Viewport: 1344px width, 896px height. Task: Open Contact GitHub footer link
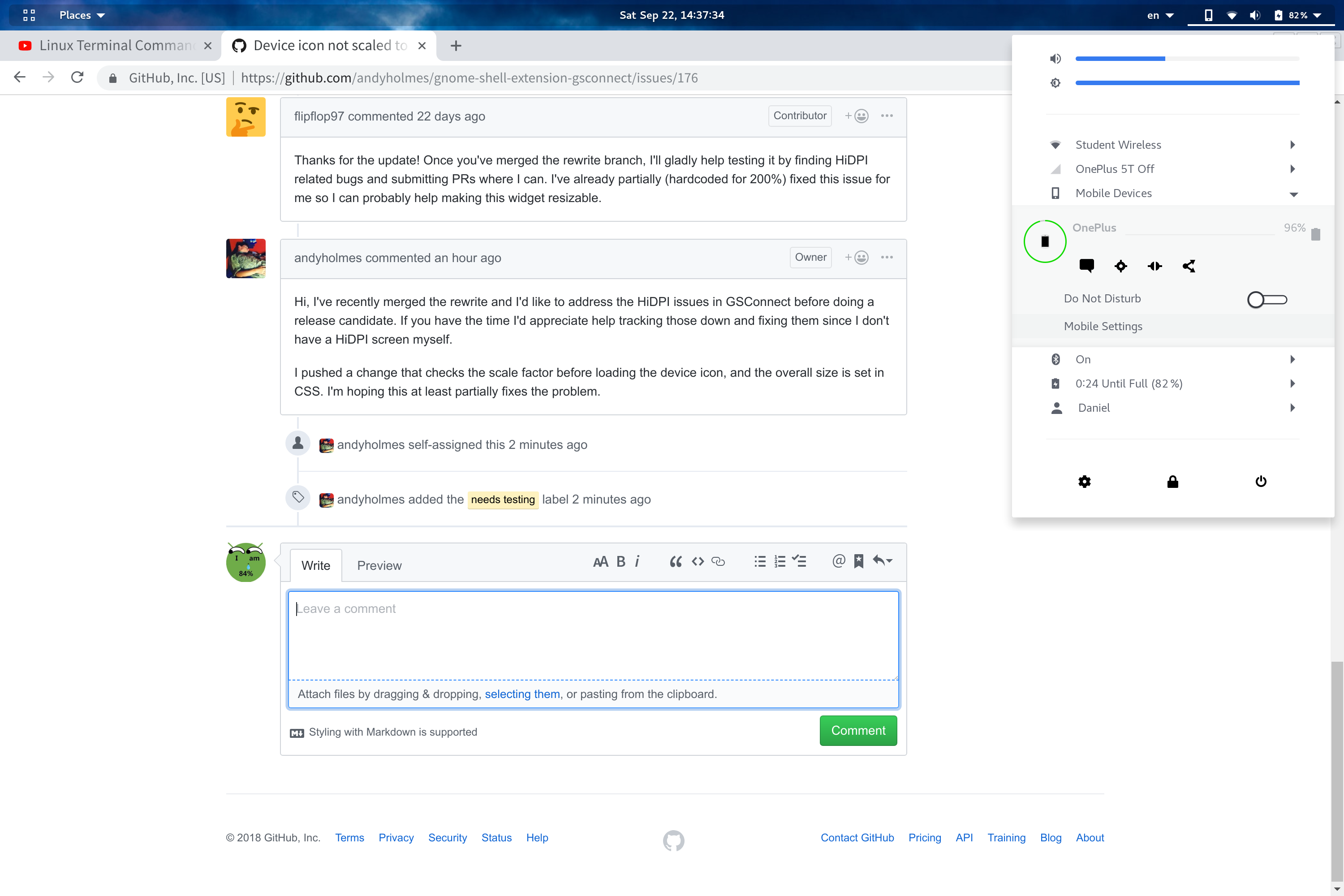click(x=857, y=838)
